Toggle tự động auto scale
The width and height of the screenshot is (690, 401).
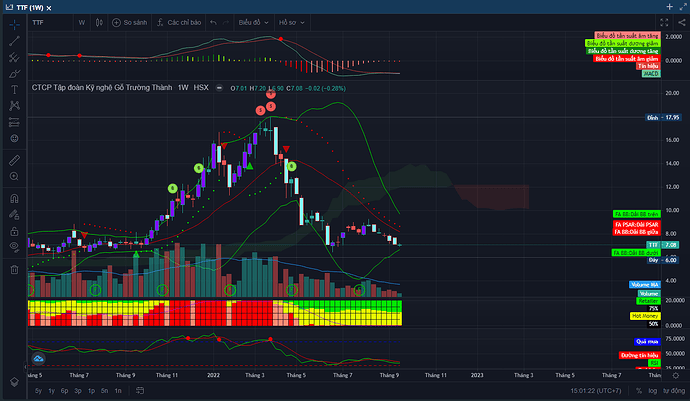coord(674,390)
